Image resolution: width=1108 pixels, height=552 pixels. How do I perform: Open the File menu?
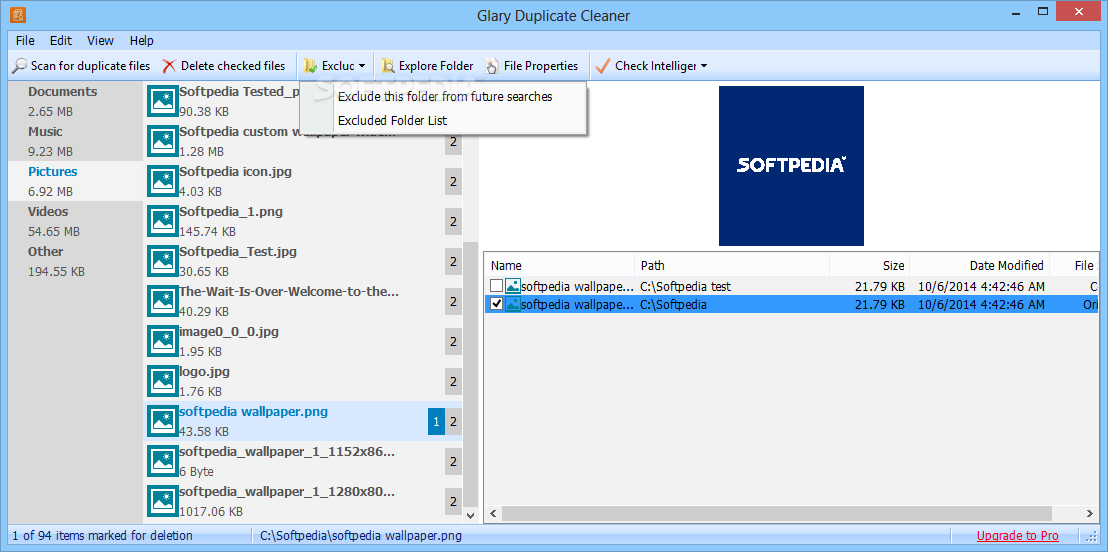click(x=25, y=40)
